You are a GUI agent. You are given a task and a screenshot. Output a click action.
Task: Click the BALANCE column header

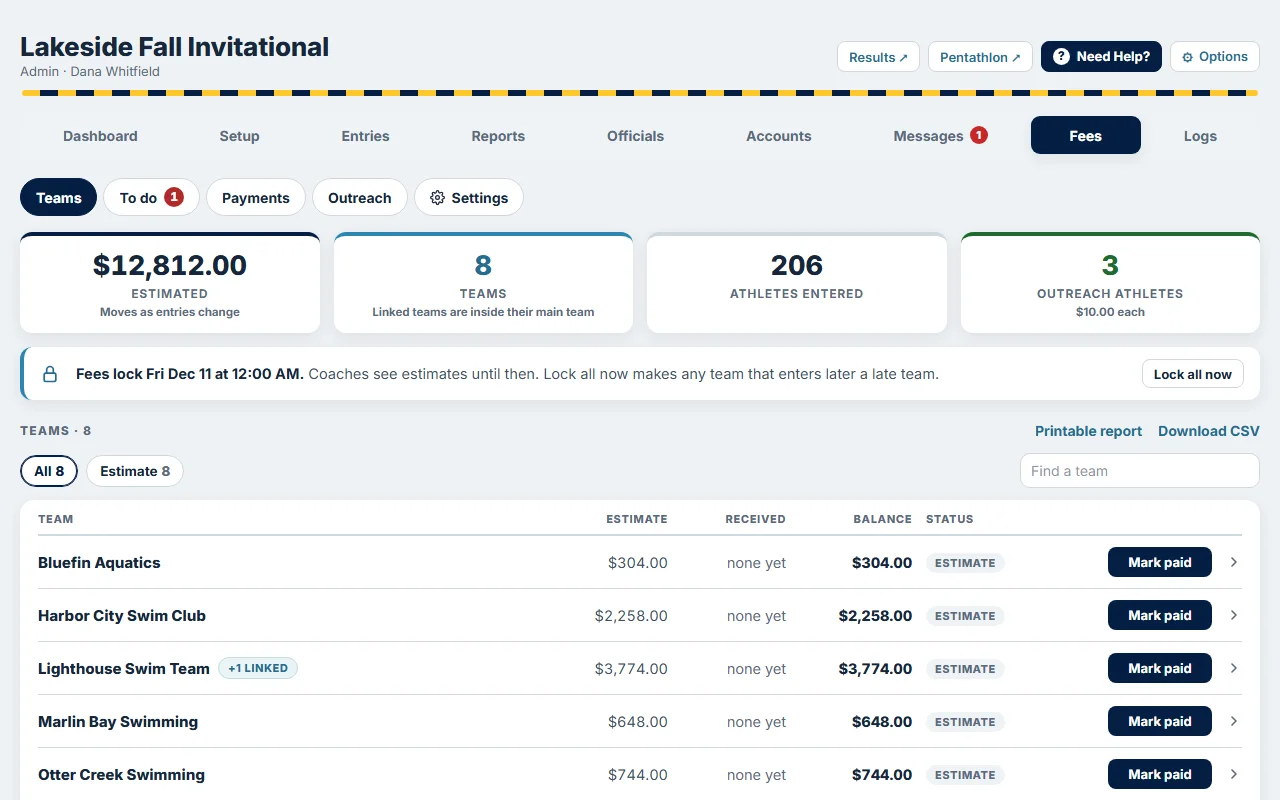(x=882, y=519)
